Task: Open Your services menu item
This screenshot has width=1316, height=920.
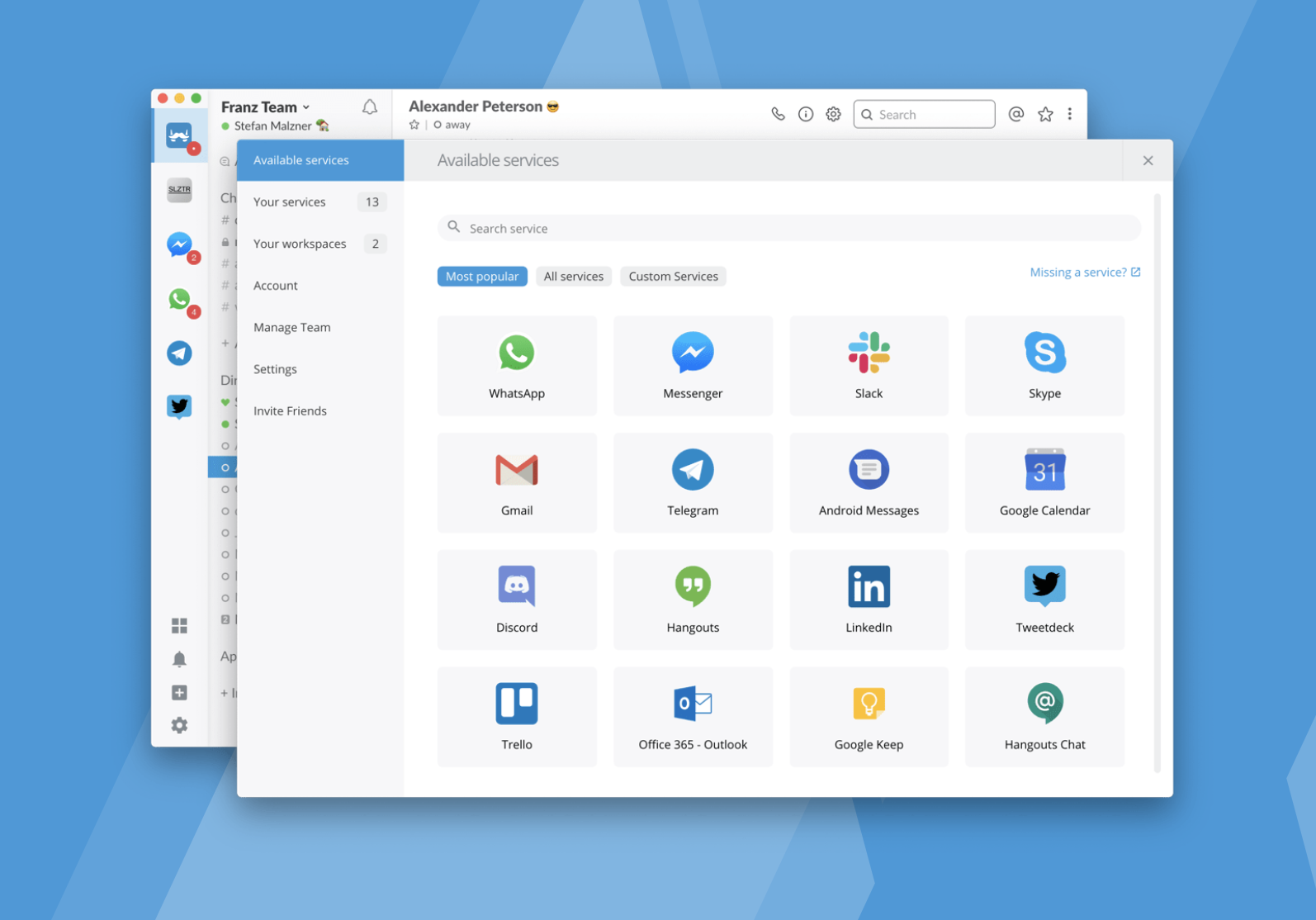Action: 320,202
